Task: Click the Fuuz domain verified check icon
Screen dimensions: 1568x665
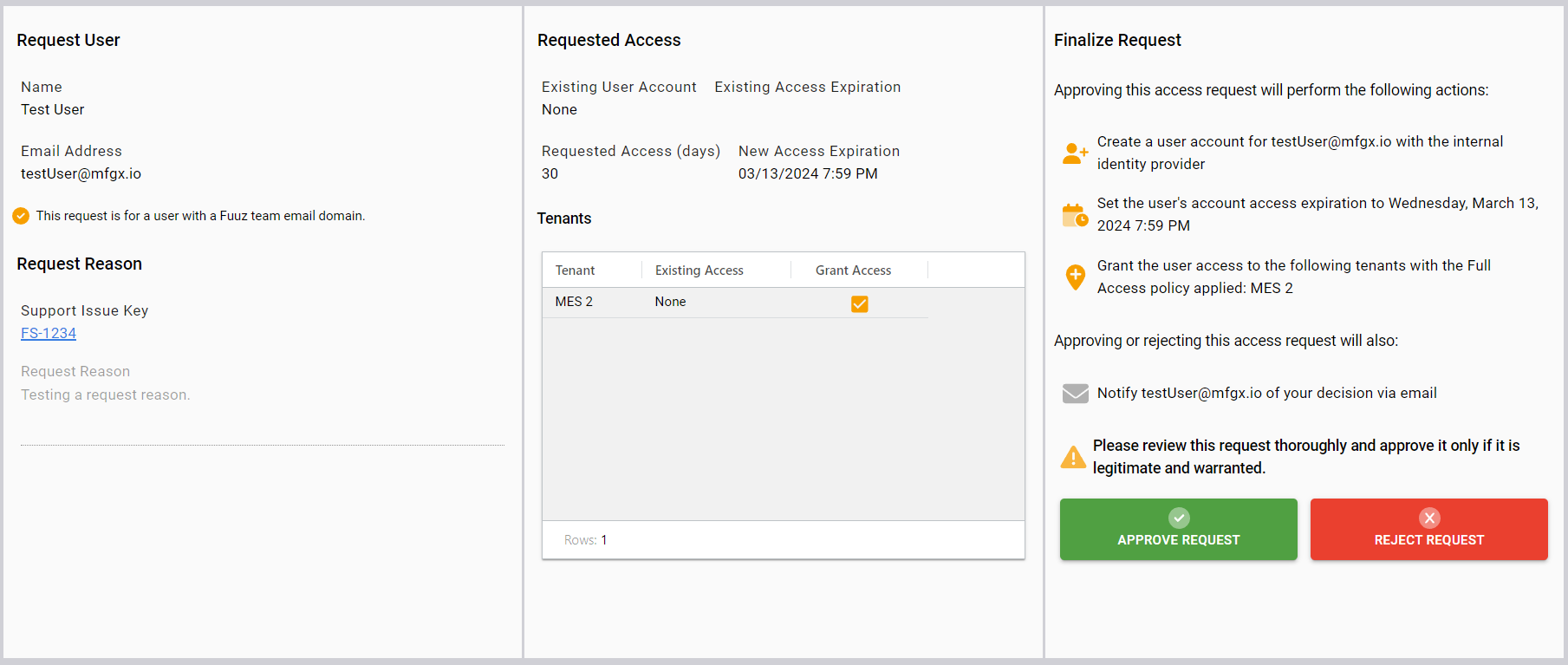Action: [21, 216]
